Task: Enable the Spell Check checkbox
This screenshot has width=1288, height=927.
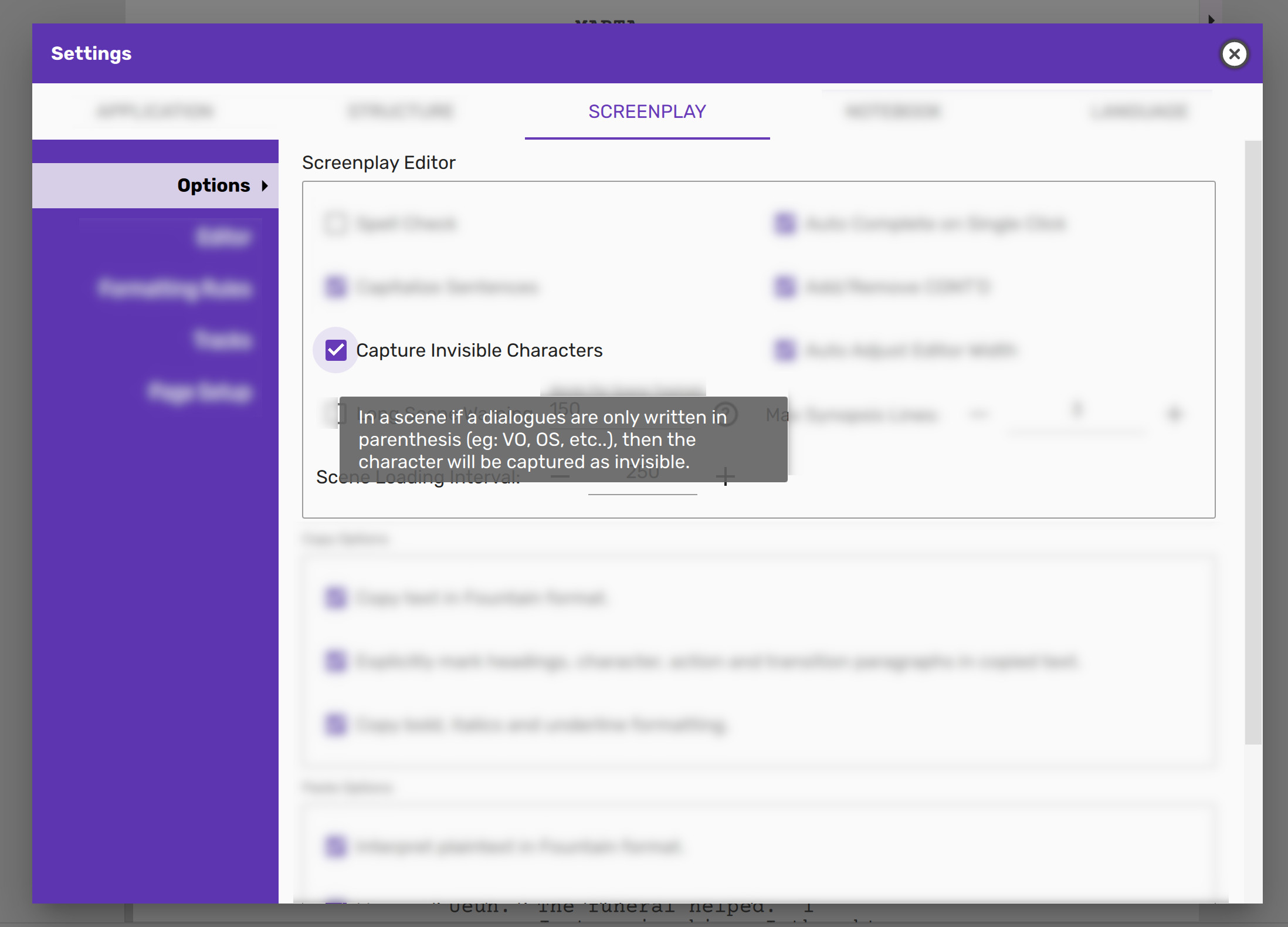Action: 336,224
